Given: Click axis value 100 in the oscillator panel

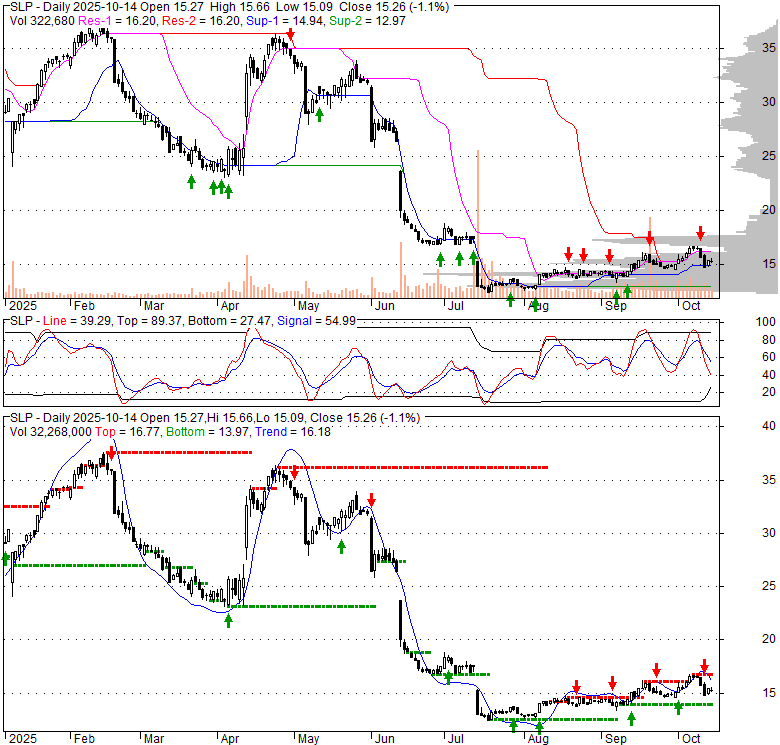Looking at the screenshot, I should [x=766, y=322].
